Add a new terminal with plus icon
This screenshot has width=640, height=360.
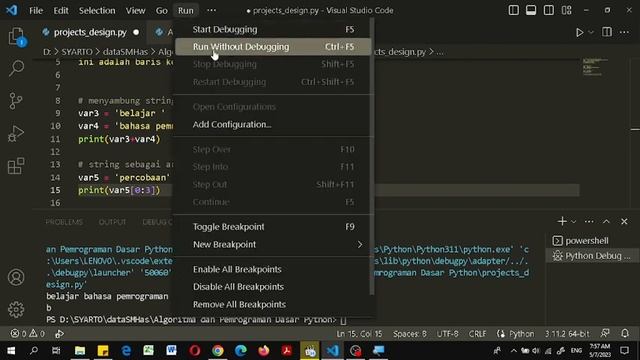tap(562, 221)
